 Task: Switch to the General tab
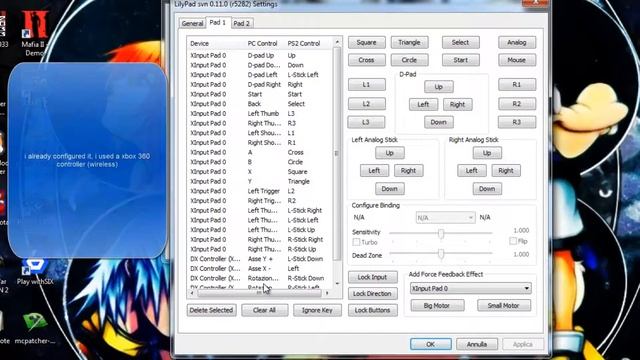192,23
